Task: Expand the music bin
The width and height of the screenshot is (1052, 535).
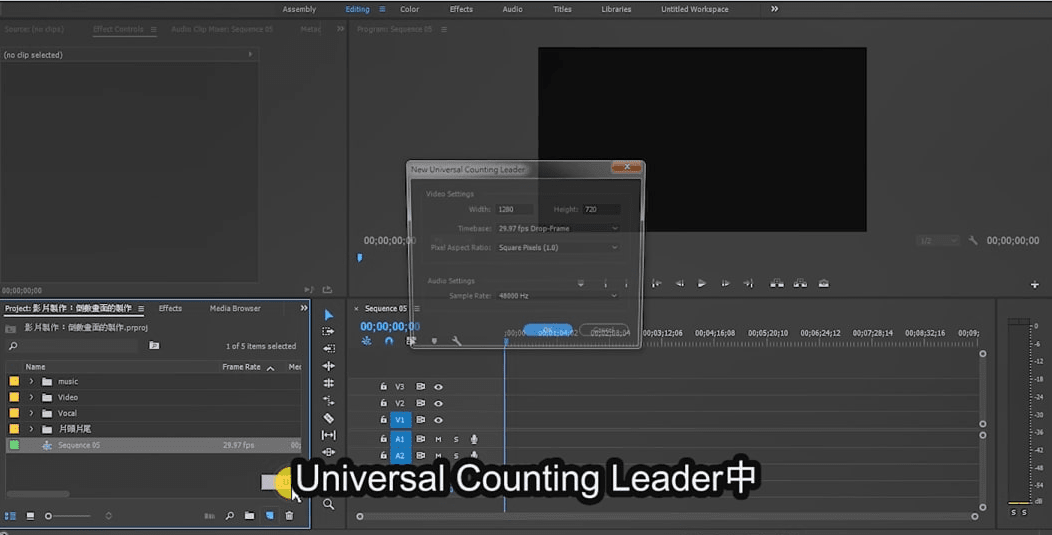Action: (x=31, y=381)
